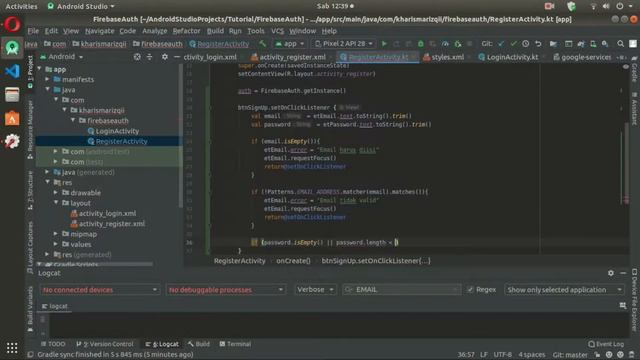
Task: Click Git: master branch in status bar
Action: click(x=570, y=355)
